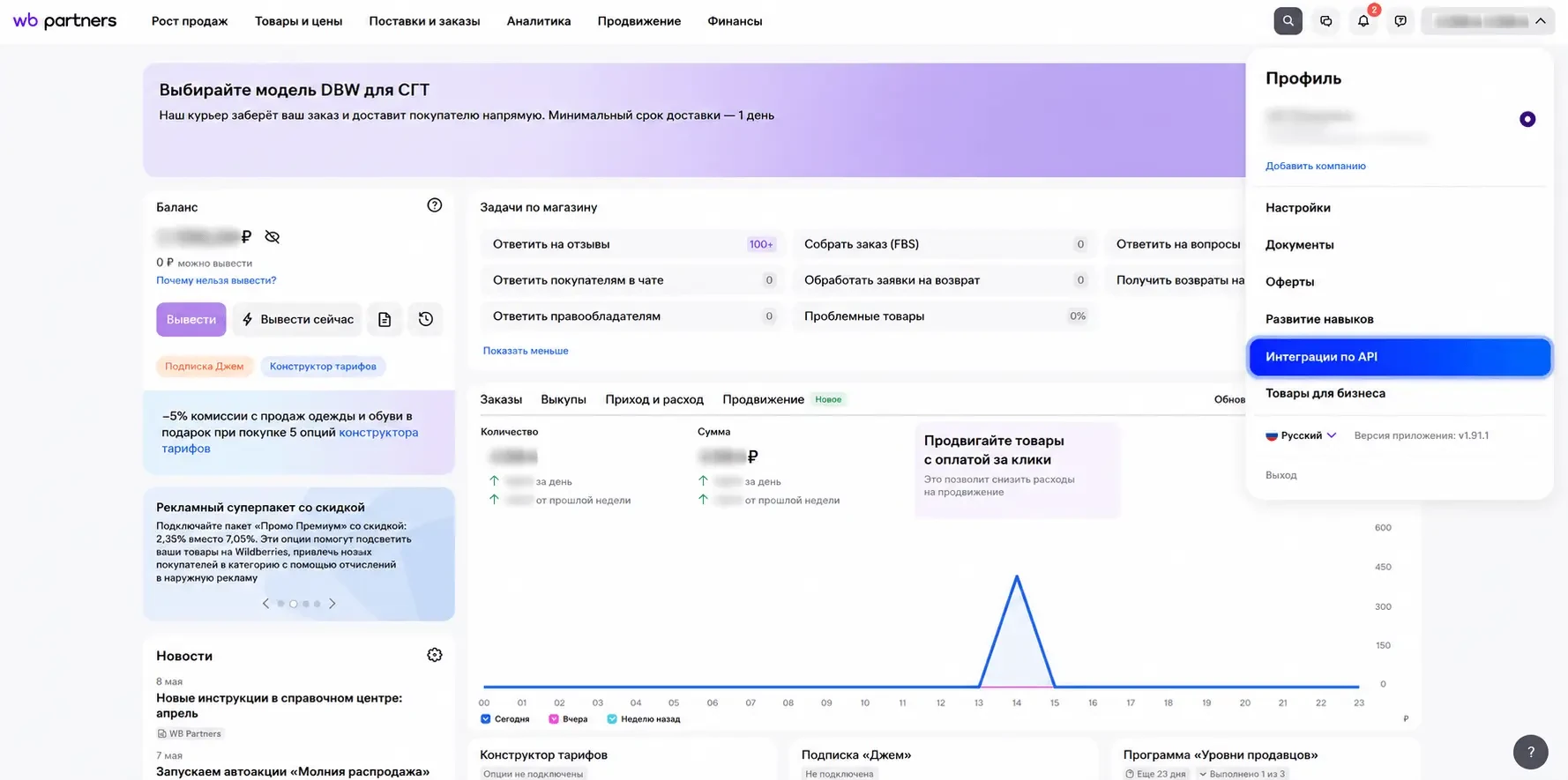Open the Подписка «Джем» card at the bottom
Screen dimensions: 1568x780
click(x=944, y=759)
